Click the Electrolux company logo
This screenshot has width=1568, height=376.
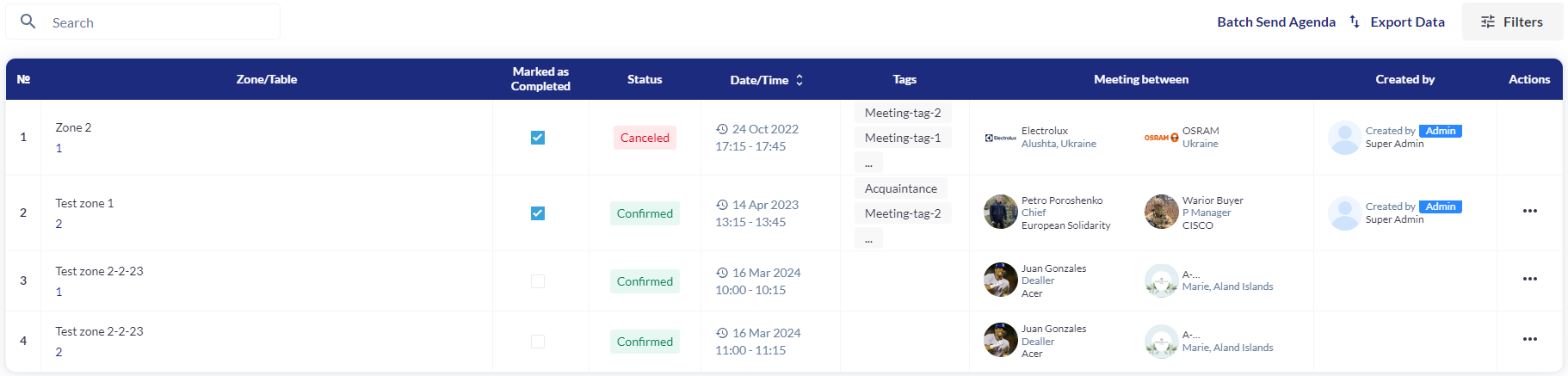coord(1001,138)
